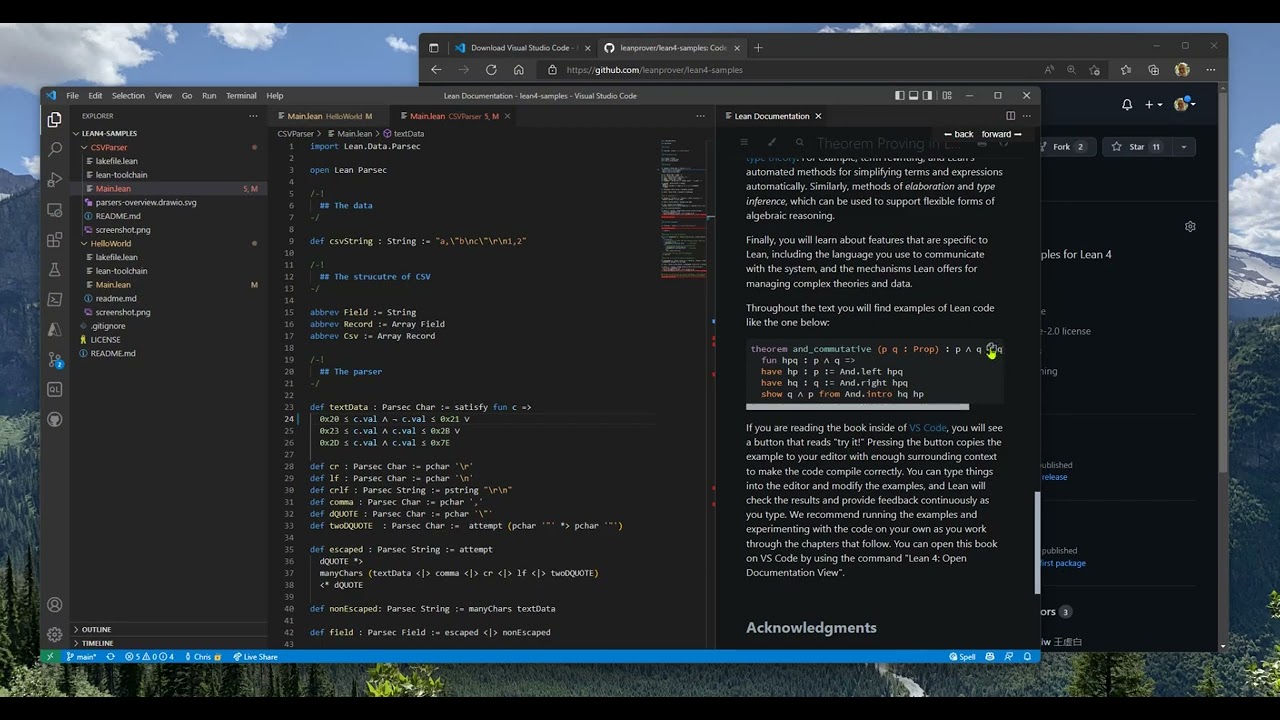Image resolution: width=1280 pixels, height=720 pixels.
Task: Click the GitHub notifications bell in Edge
Action: (x=1127, y=105)
